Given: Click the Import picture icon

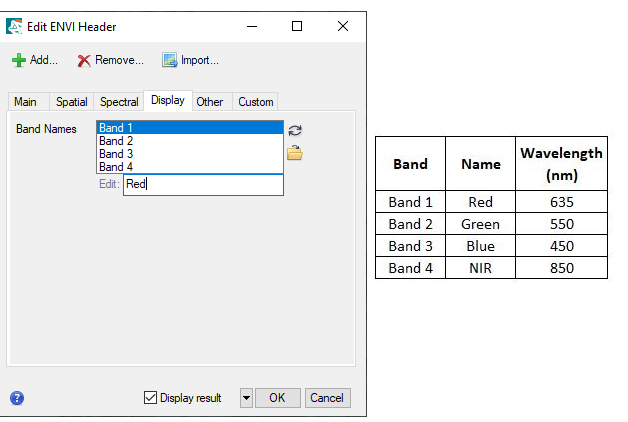Looking at the screenshot, I should (x=170, y=60).
